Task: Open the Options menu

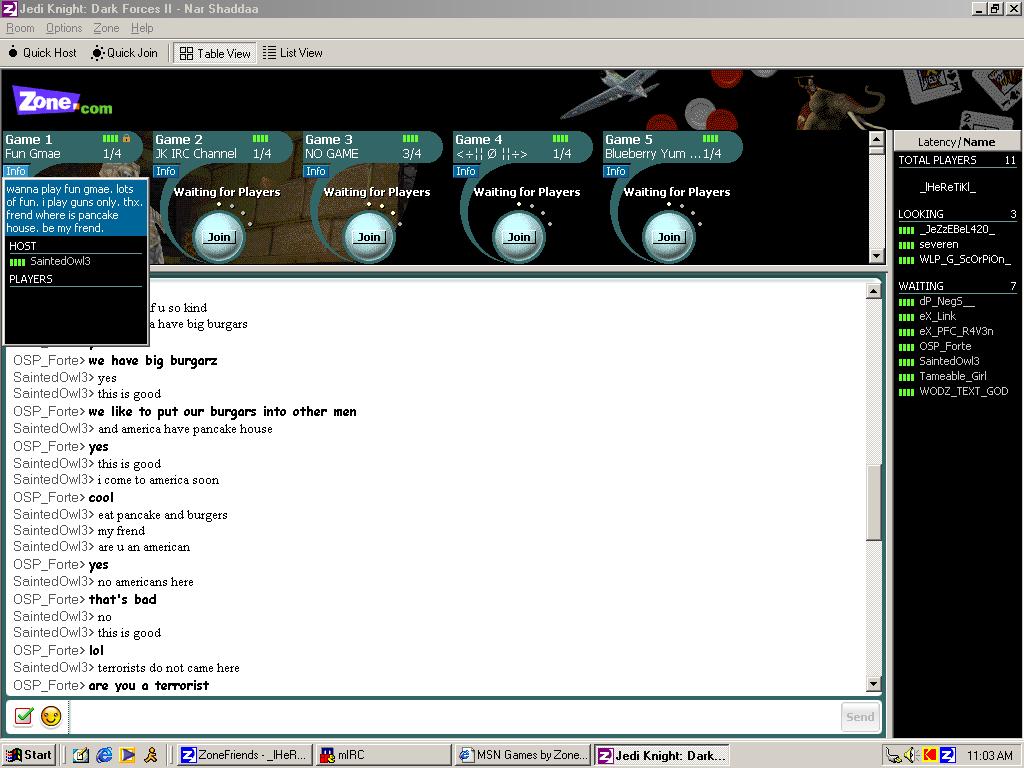Action: point(64,28)
